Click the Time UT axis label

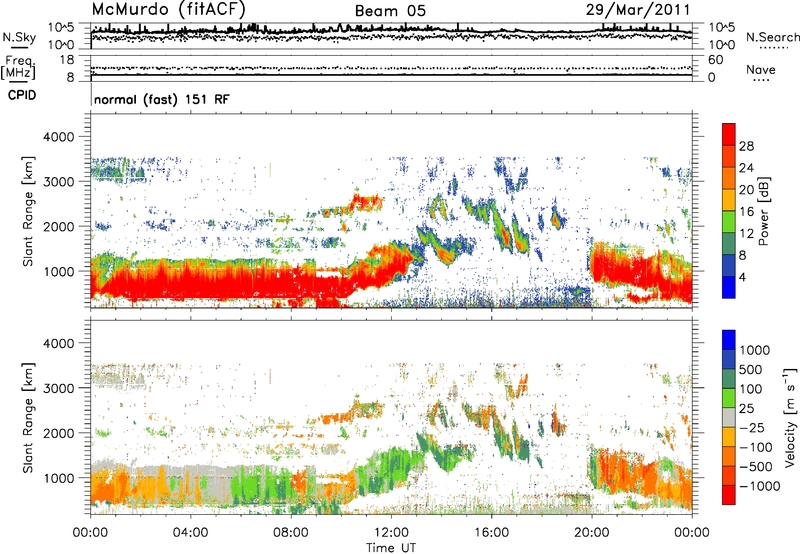pos(391,548)
